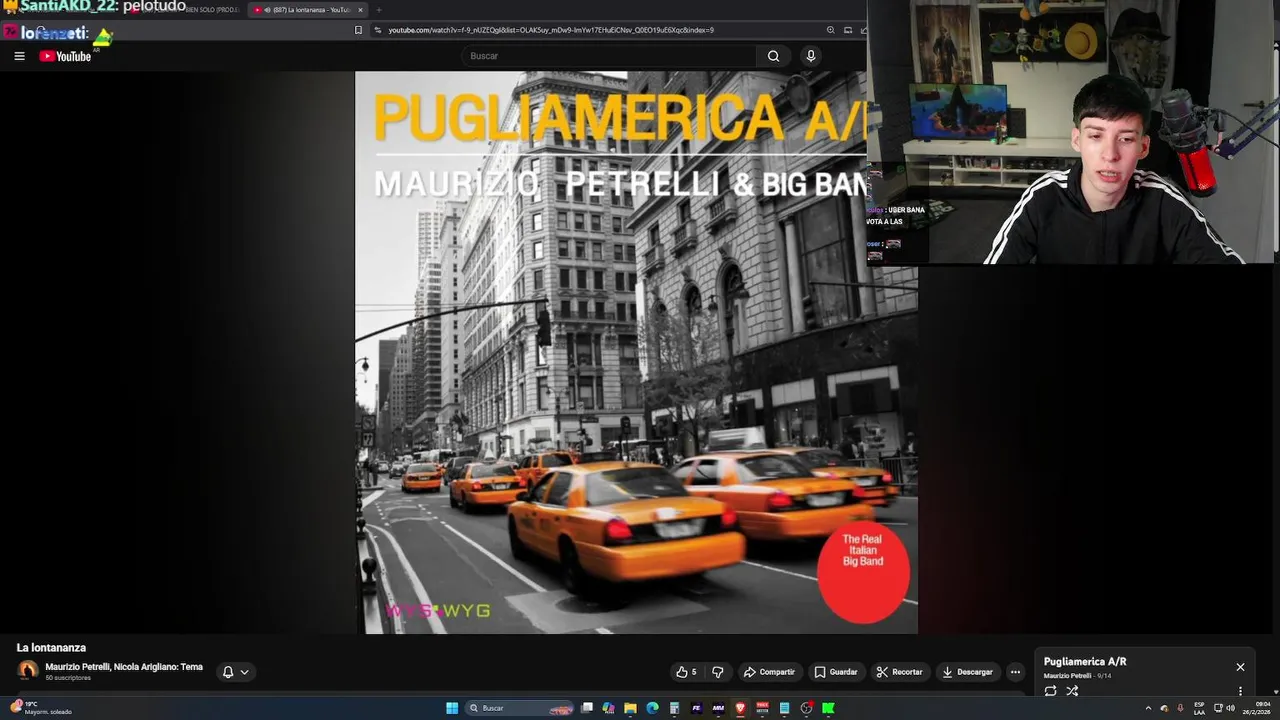Toggle playlist shuffle in Pugliamerica A/R panel
This screenshot has width=1280, height=720.
tap(1072, 691)
